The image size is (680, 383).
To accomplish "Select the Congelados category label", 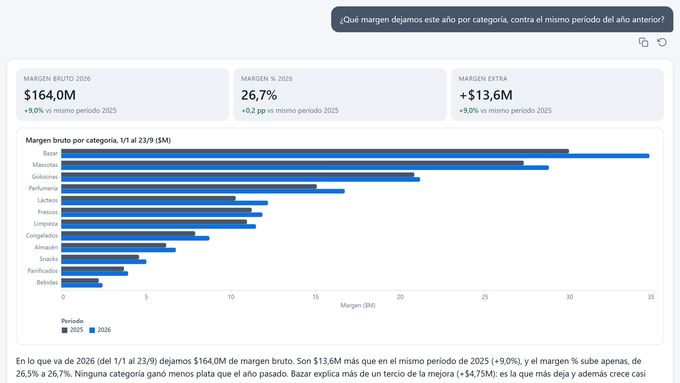I will 42,235.
